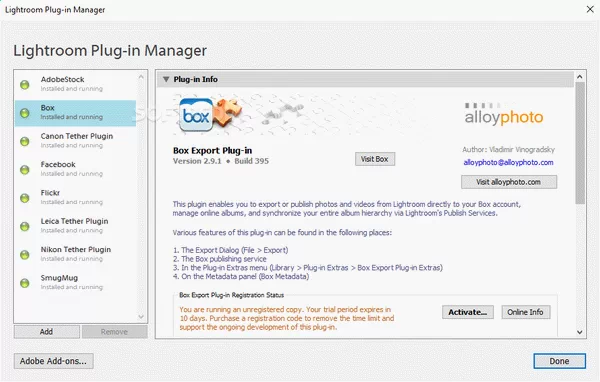This screenshot has width=600, height=382.
Task: Click the plug-in list scroll down arrow
Action: click(141, 317)
